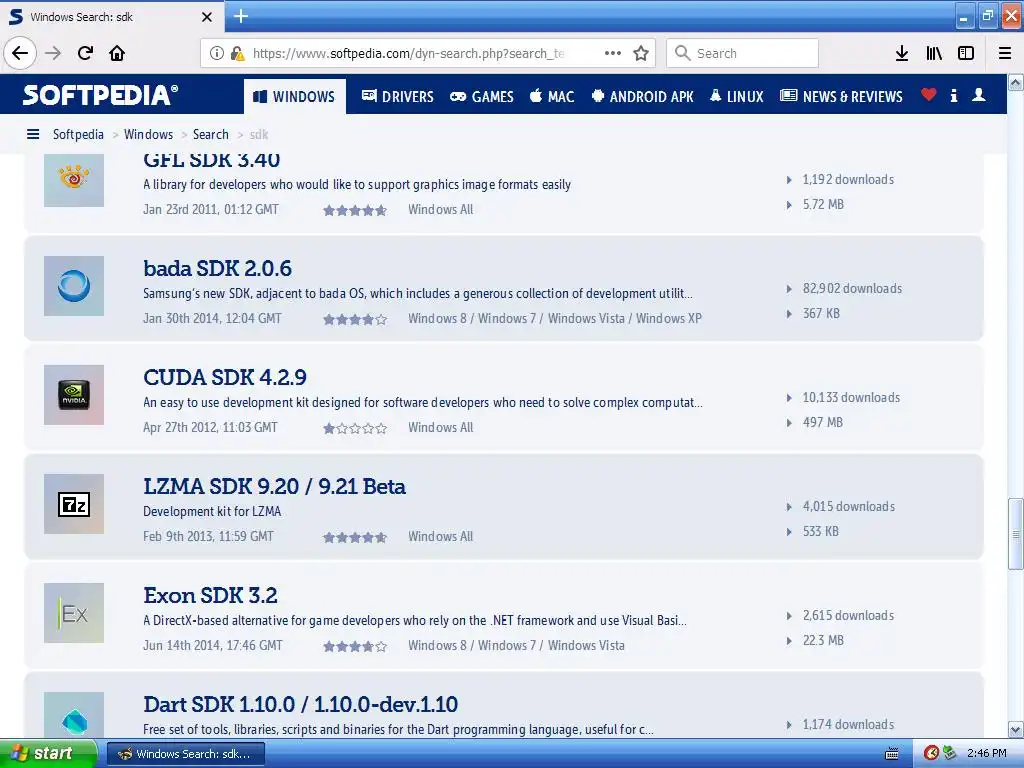Click the page scrollbar up arrow

click(1016, 82)
